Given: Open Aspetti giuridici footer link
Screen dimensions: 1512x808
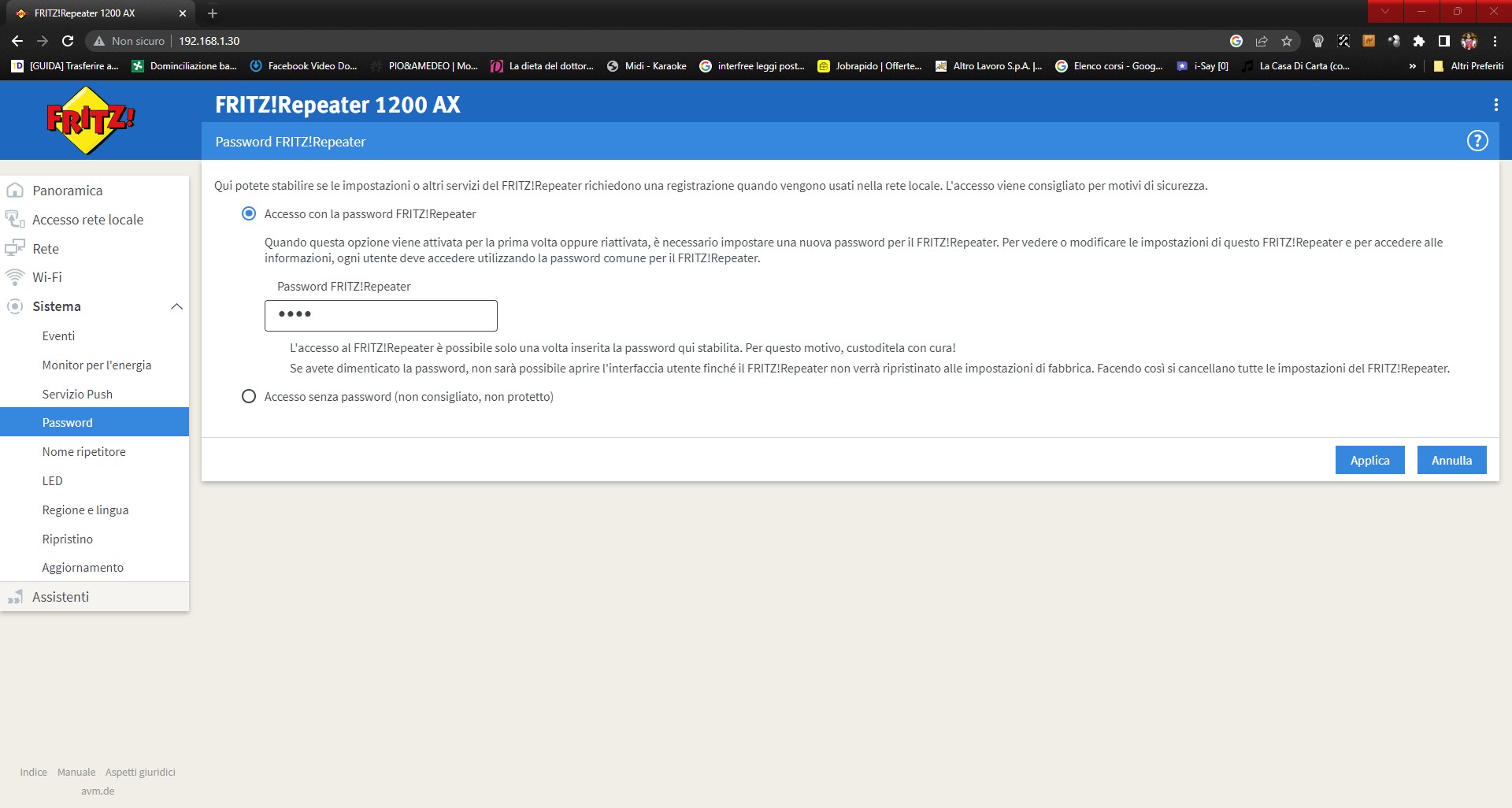Looking at the screenshot, I should click(x=140, y=772).
